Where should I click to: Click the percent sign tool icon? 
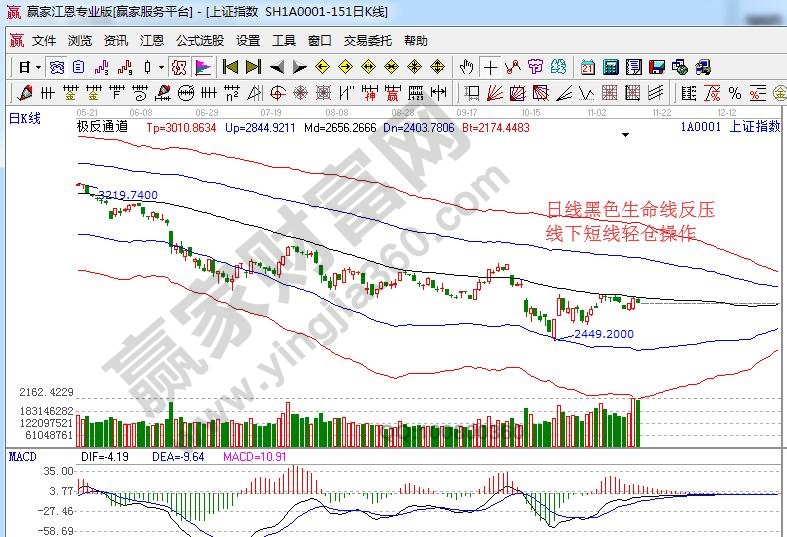point(735,93)
